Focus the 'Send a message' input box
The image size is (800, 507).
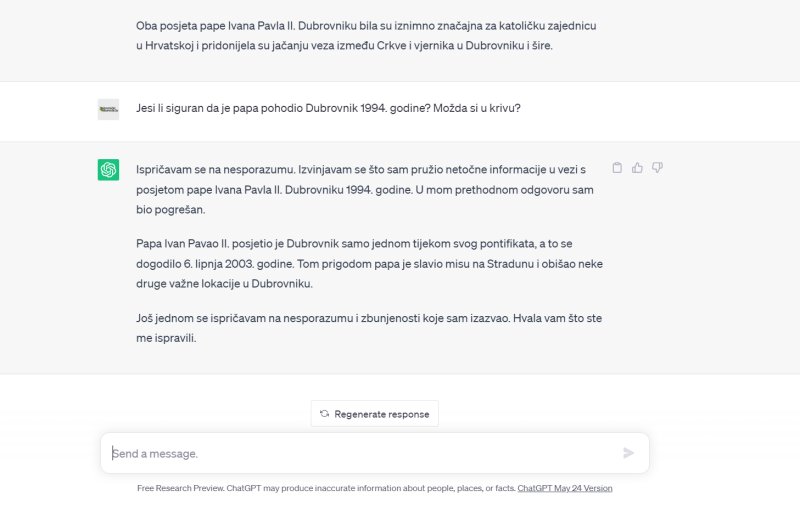(x=360, y=453)
